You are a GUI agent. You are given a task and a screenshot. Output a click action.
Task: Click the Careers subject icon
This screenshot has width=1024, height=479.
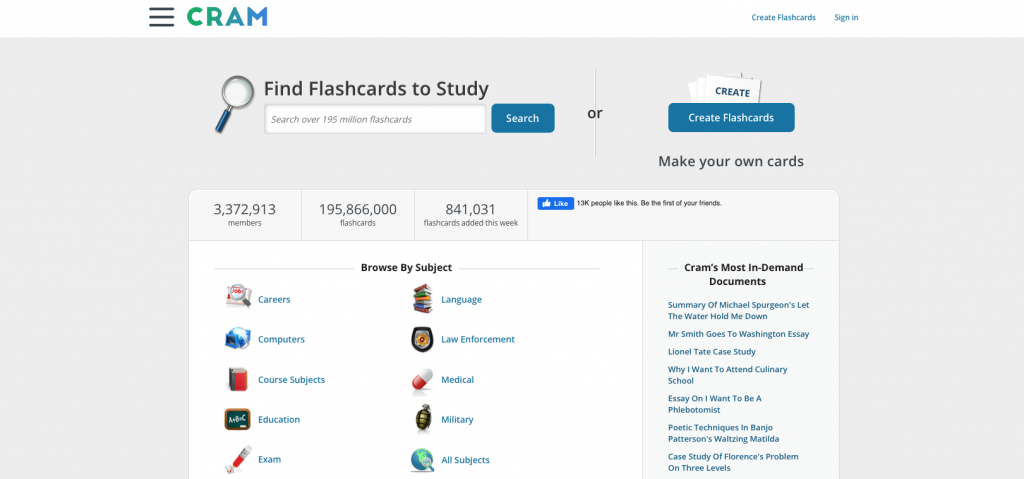(x=238, y=299)
